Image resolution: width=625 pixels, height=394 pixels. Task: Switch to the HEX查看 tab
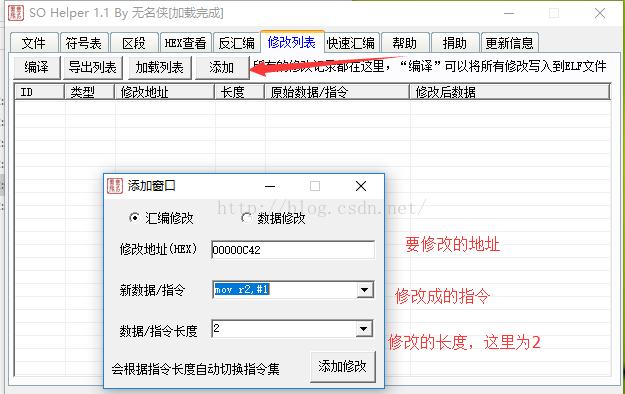pos(185,43)
